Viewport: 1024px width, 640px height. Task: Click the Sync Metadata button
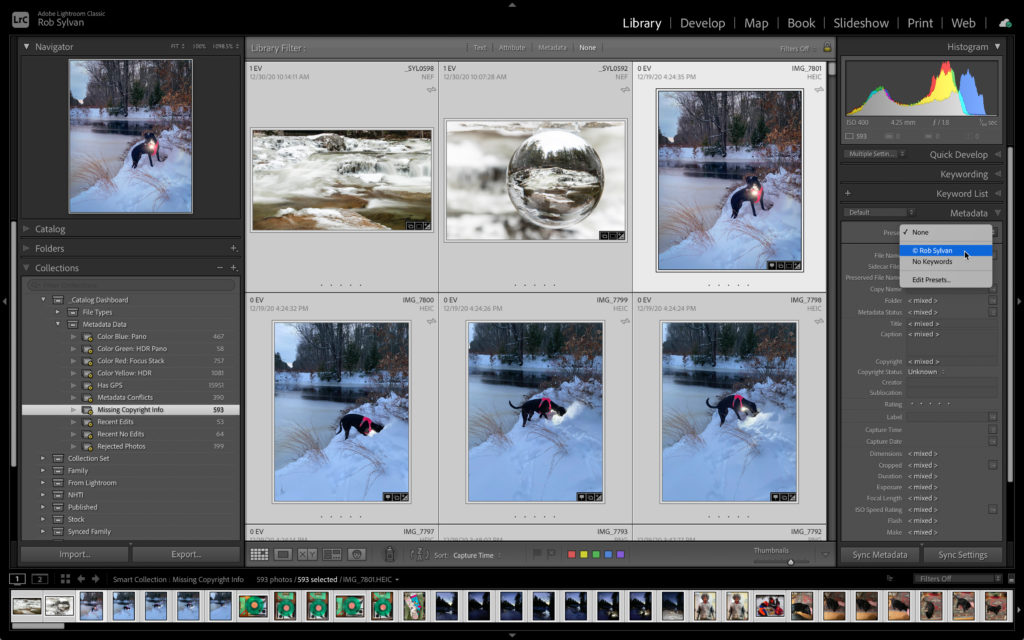[x=880, y=555]
